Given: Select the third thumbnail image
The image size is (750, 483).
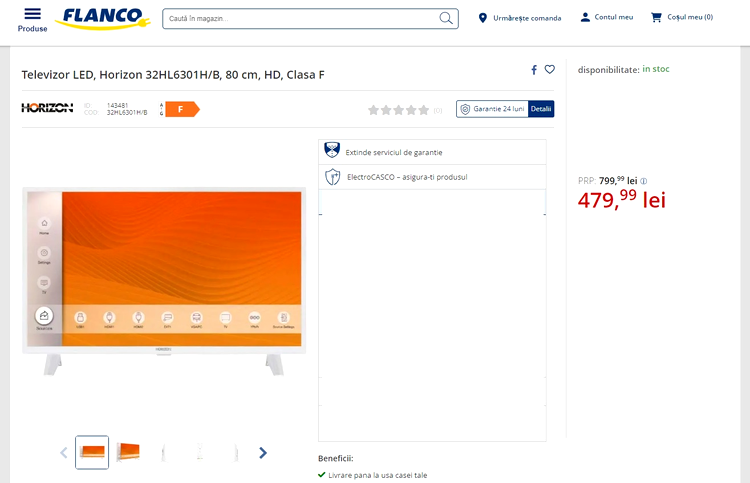Looking at the screenshot, I should click(x=164, y=452).
